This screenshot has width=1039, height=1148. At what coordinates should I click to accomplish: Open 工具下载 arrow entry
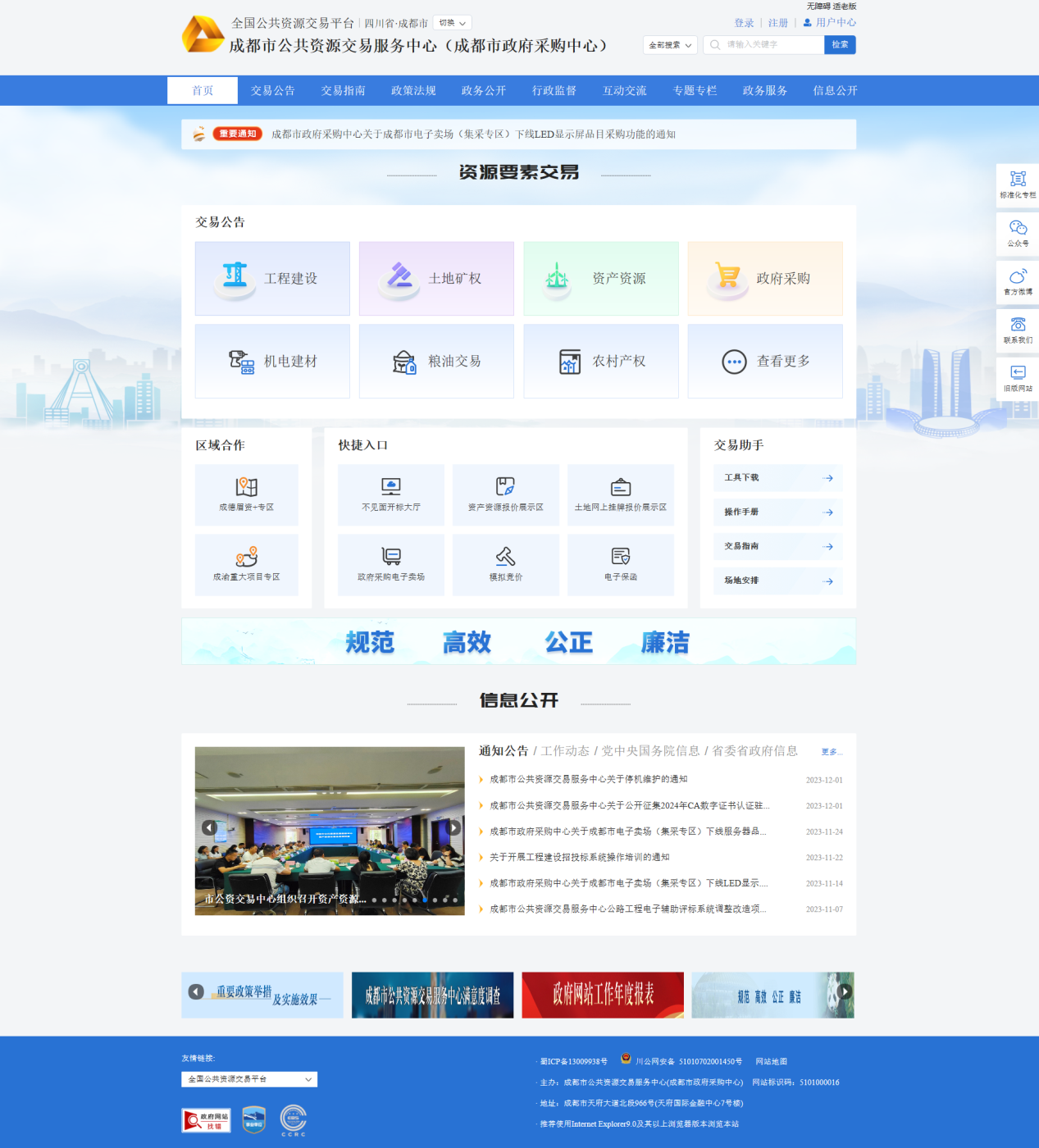coord(778,478)
